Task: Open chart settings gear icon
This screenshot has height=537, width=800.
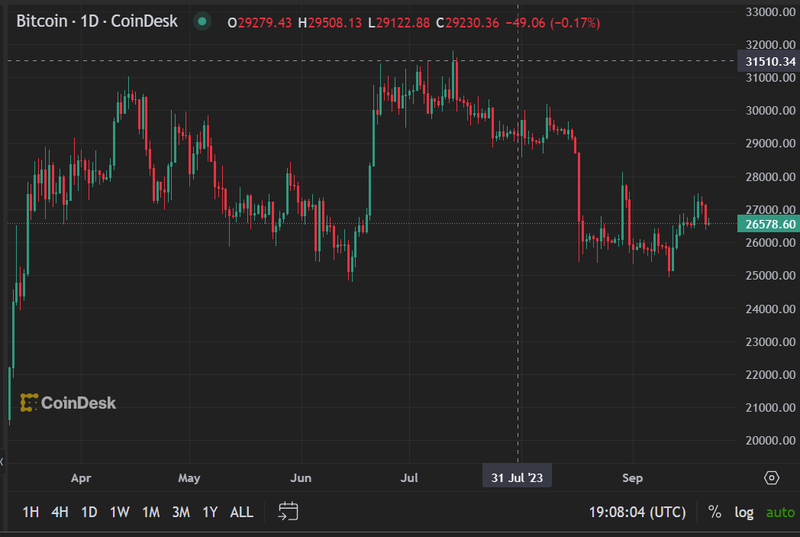Action: pyautogui.click(x=771, y=478)
